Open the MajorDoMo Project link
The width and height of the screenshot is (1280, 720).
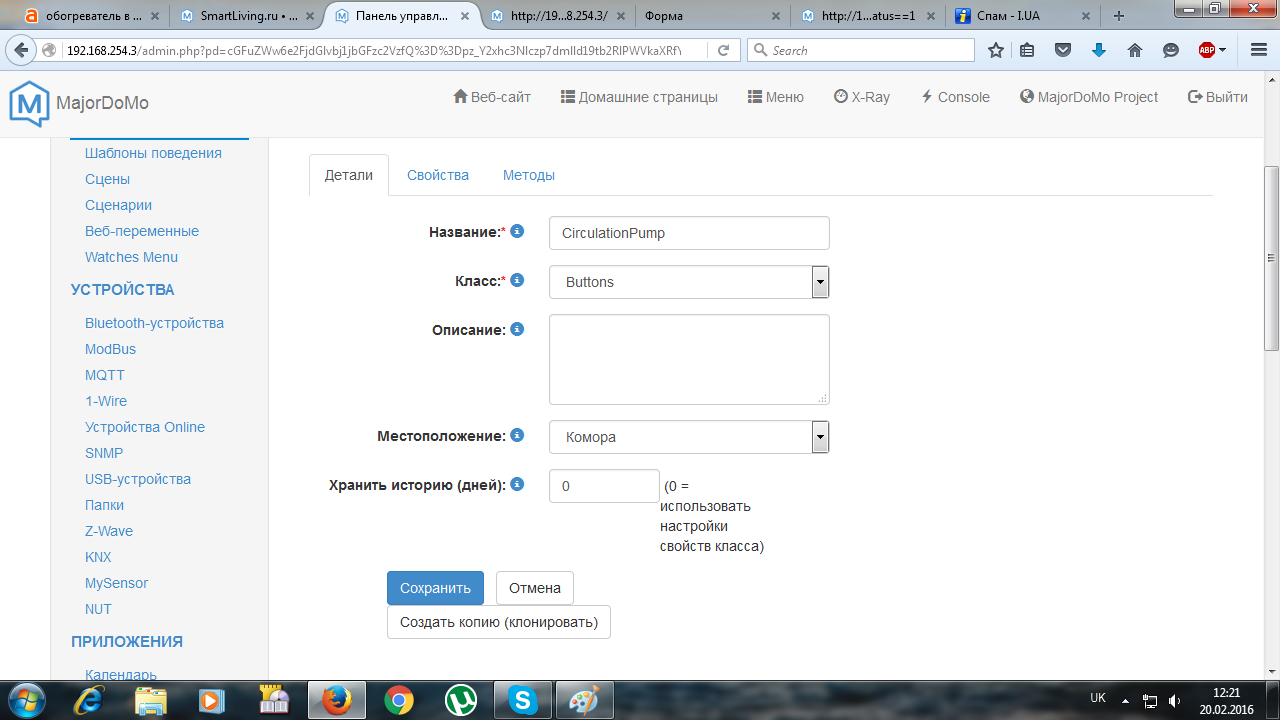[x=1089, y=97]
